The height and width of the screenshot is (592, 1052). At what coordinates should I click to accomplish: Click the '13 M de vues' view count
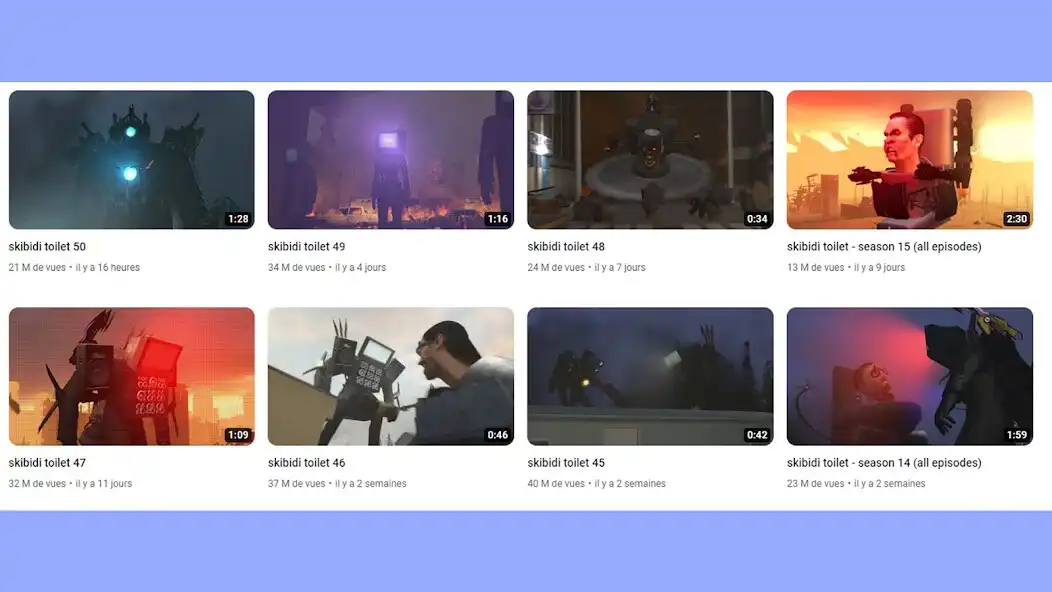816,267
